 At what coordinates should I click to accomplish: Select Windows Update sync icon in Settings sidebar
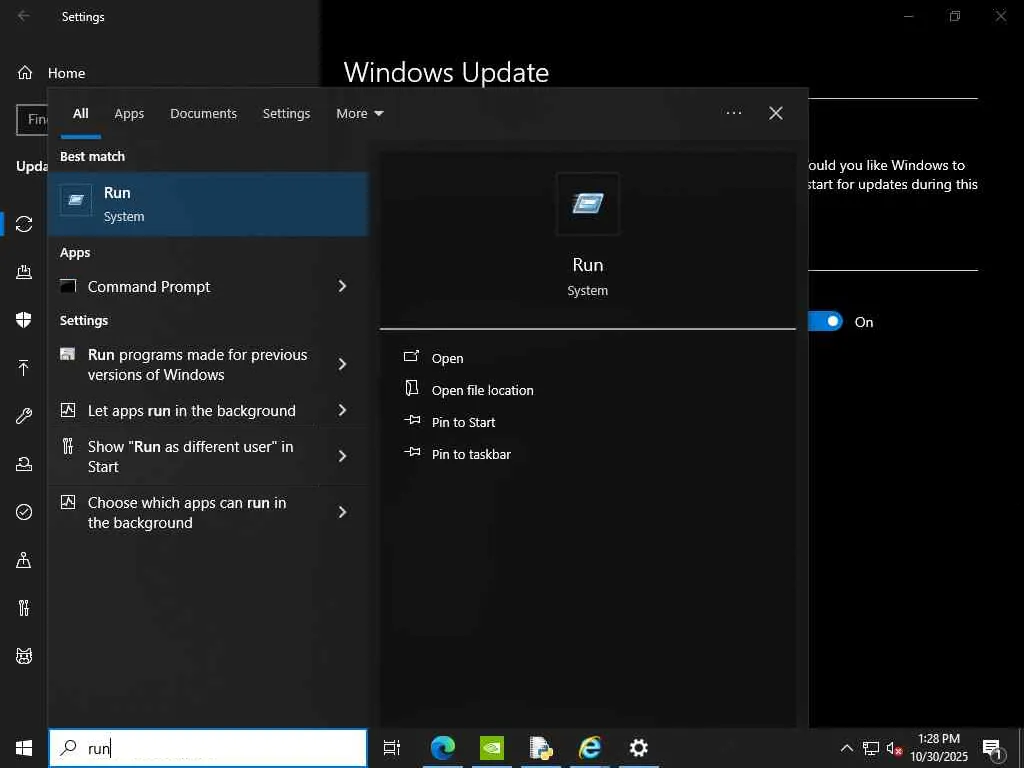[x=24, y=224]
